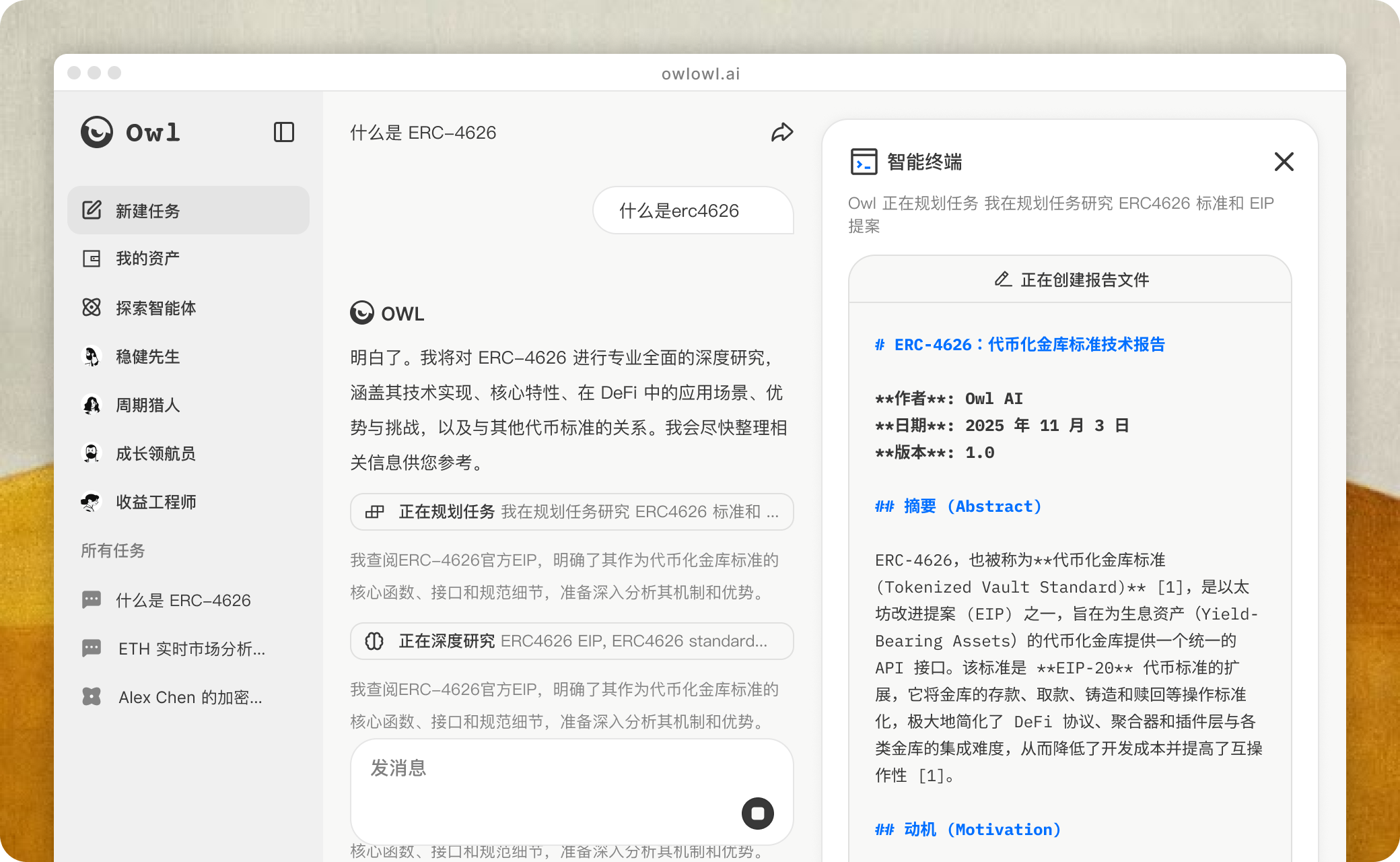Screen dimensions: 1400x862
Task: Select the 成长领航员 agent avatar
Action: tap(92, 453)
